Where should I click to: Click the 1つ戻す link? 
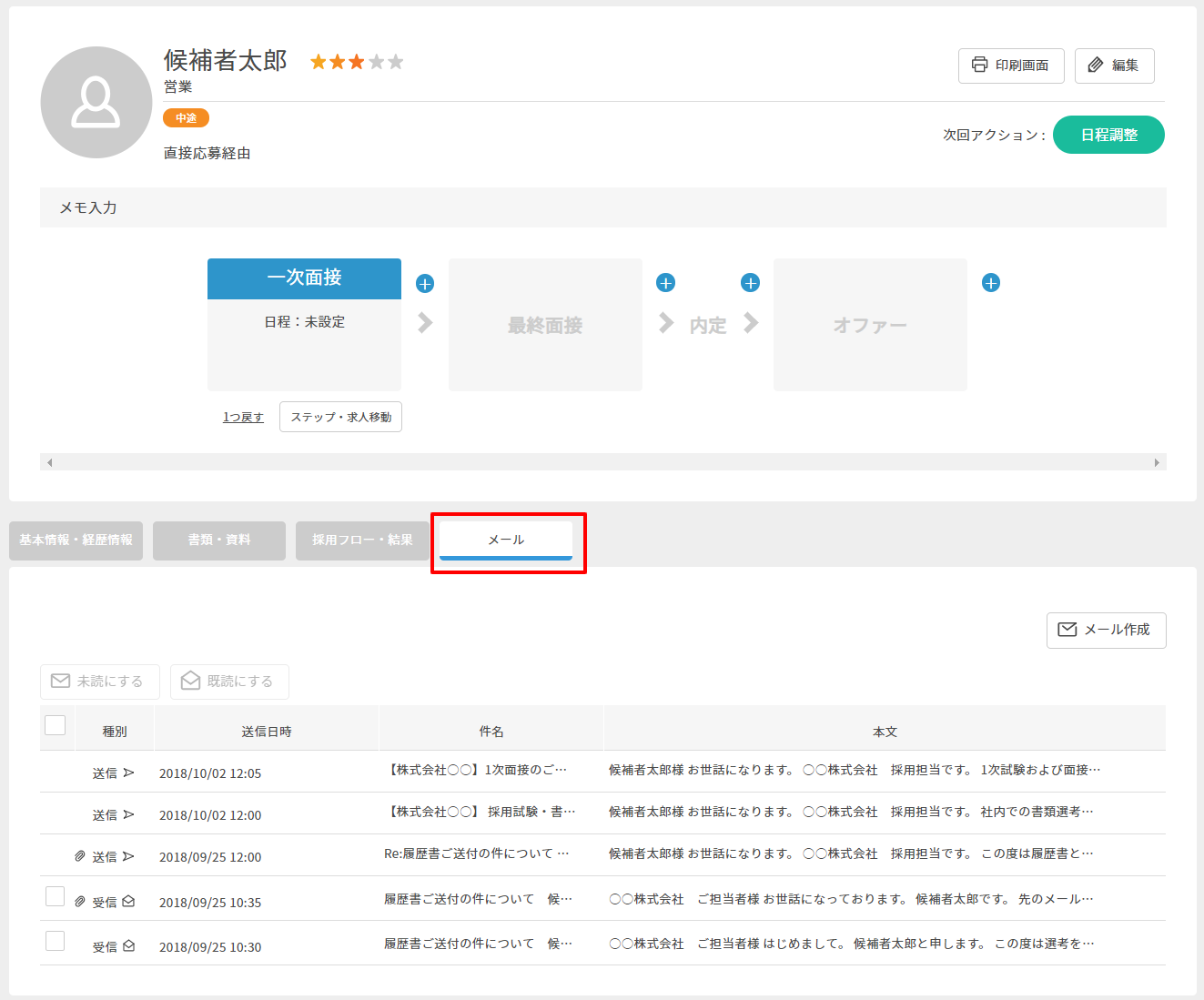[243, 417]
